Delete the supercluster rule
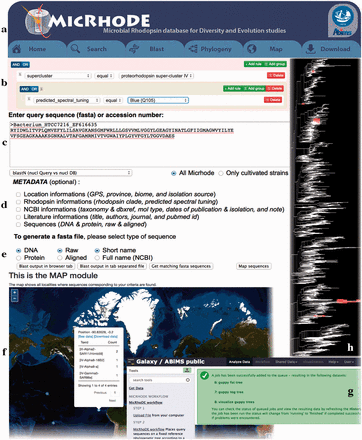The image size is (362, 440). click(276, 76)
